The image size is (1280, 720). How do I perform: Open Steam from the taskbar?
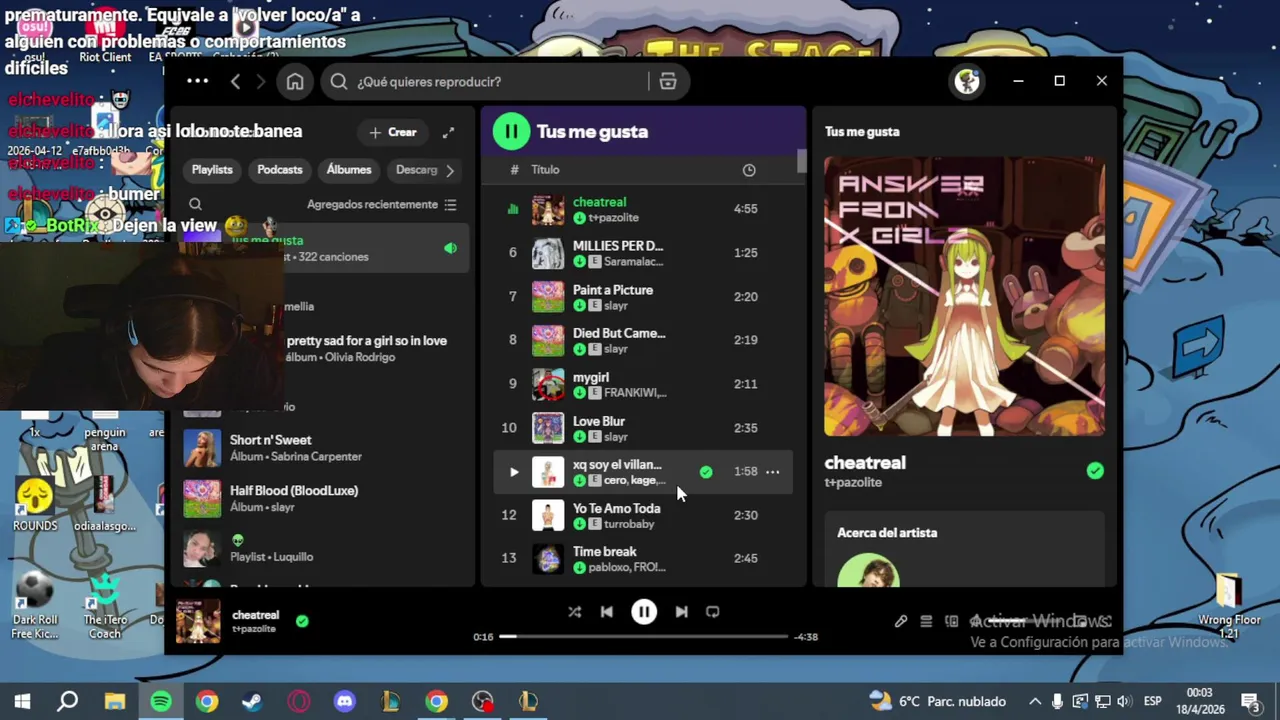(252, 701)
